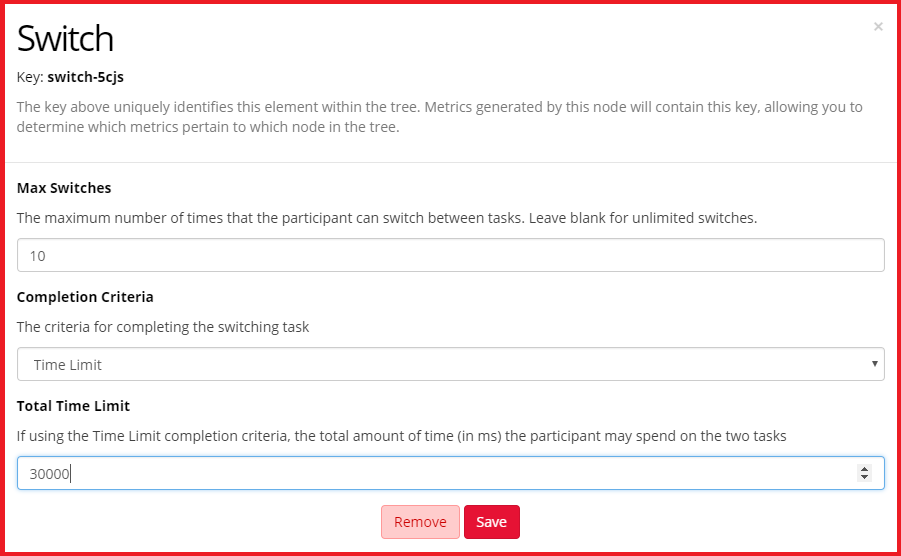901x556 pixels.
Task: Click the key value switch-5cjs
Action: coord(85,76)
